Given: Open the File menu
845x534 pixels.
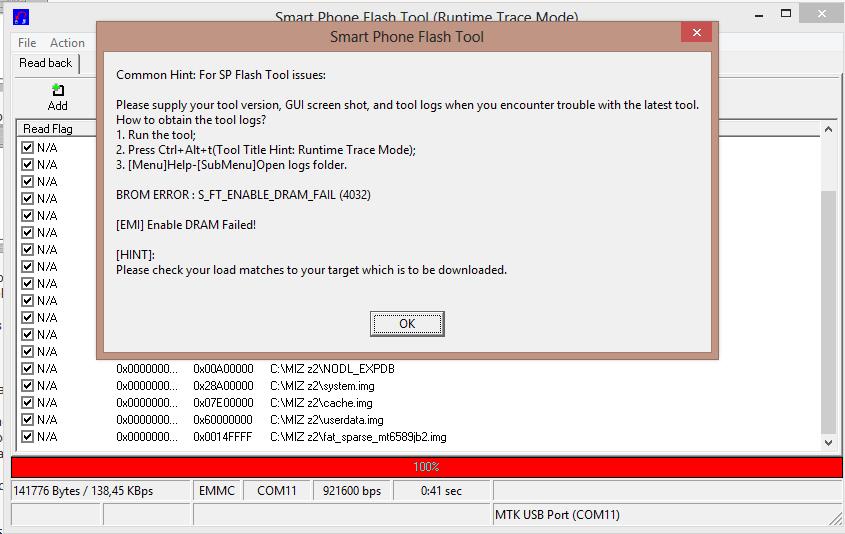Looking at the screenshot, I should click(x=27, y=43).
